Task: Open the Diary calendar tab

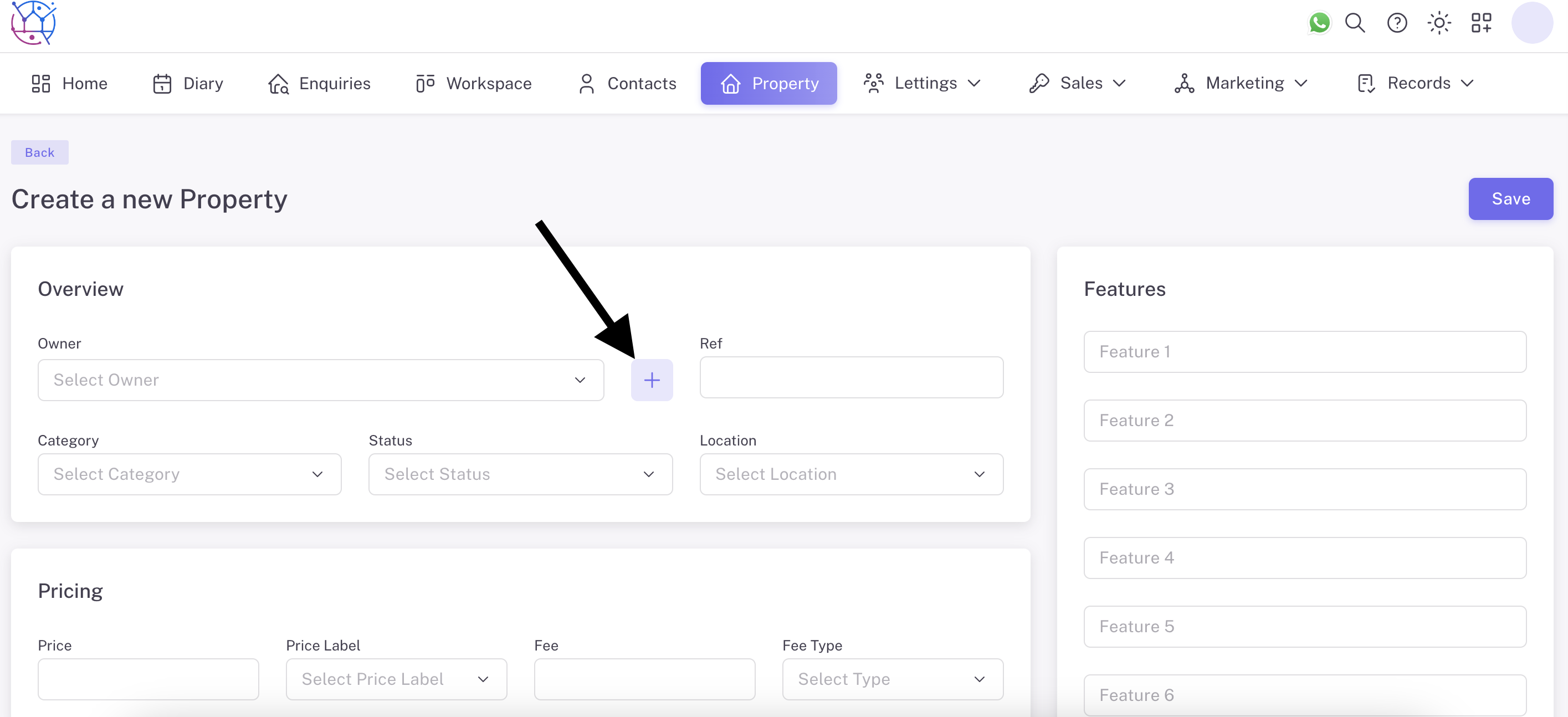Action: 187,83
